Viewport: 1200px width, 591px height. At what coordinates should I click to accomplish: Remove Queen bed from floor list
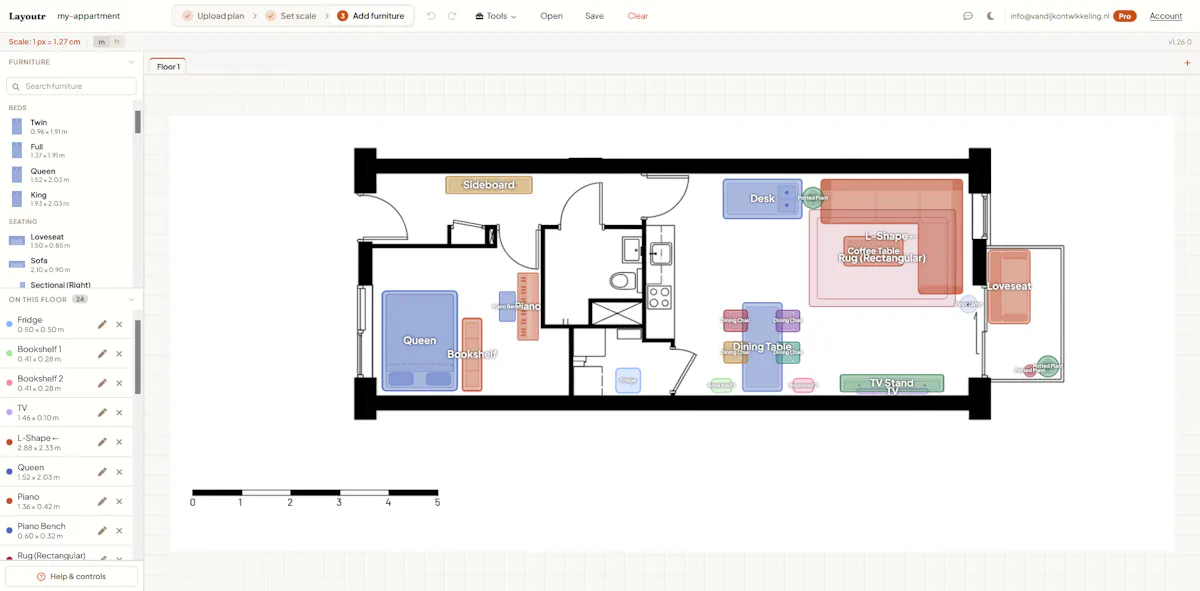pyautogui.click(x=119, y=472)
